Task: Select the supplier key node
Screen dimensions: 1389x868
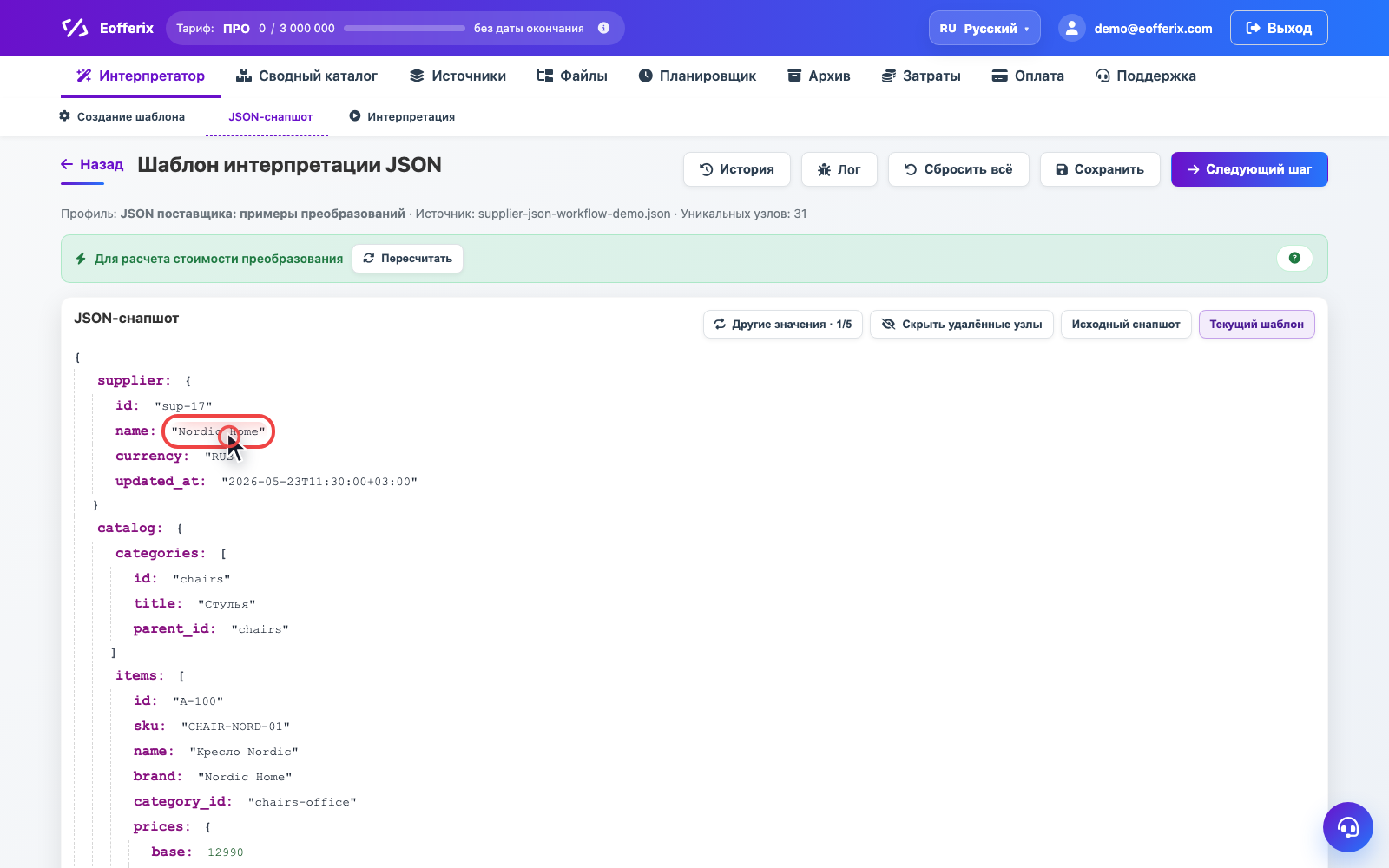Action: tap(134, 380)
